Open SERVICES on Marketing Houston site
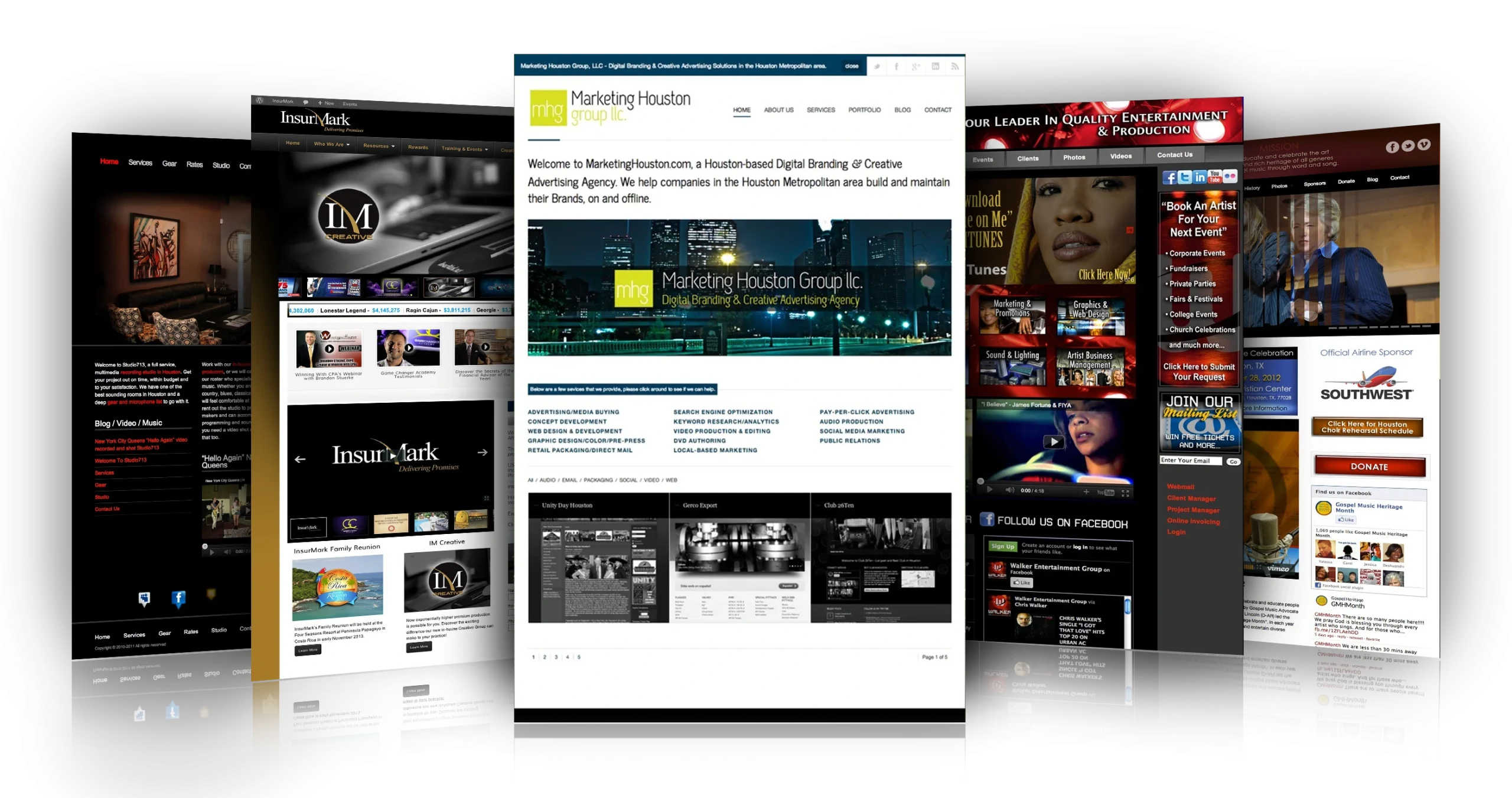 (x=821, y=110)
